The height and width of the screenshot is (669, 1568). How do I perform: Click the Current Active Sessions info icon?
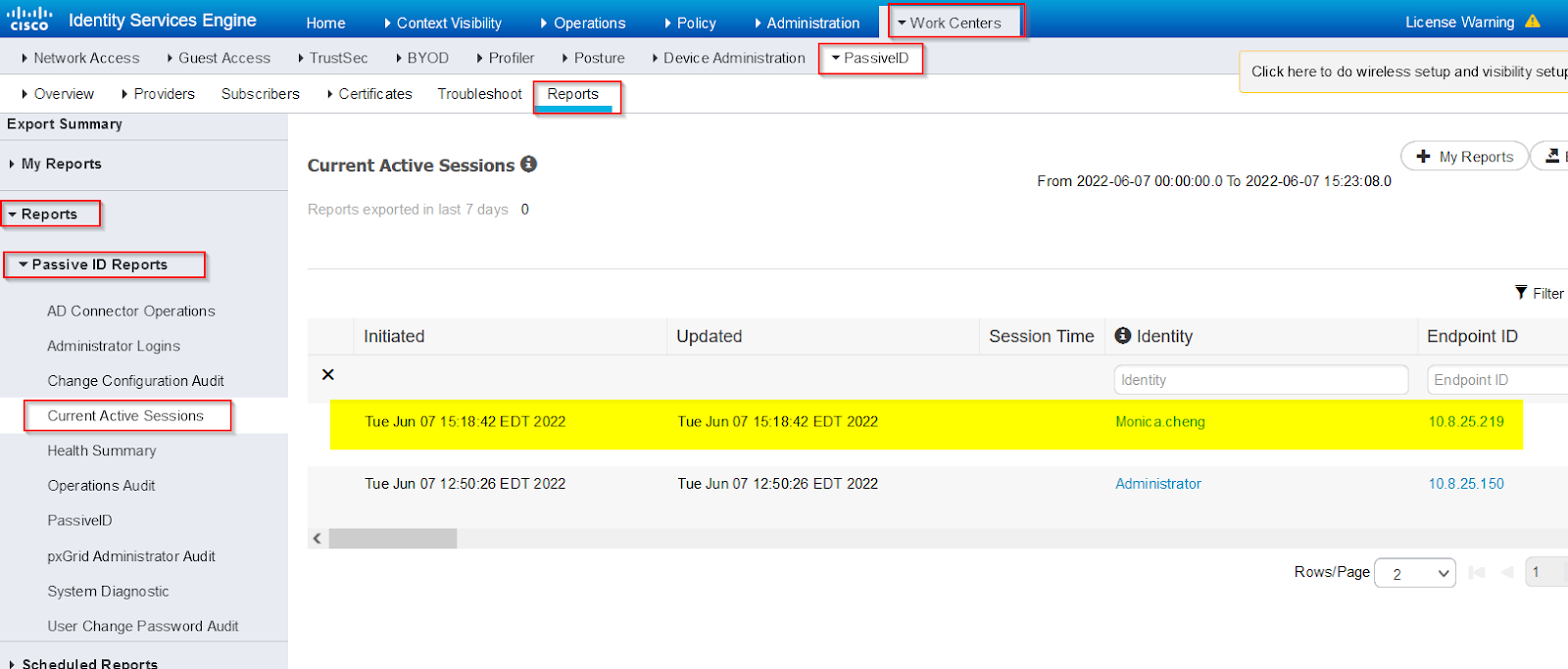point(528,164)
